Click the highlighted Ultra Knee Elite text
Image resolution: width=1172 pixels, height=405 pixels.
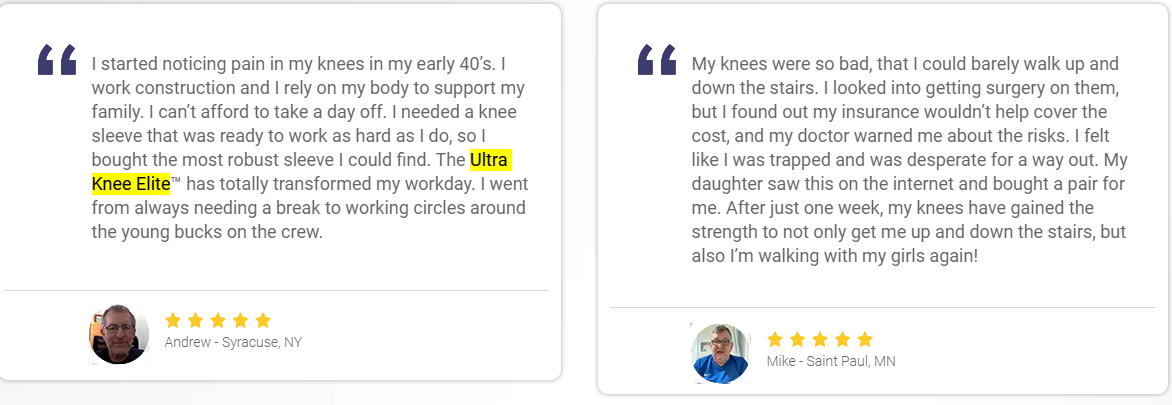click(x=302, y=172)
